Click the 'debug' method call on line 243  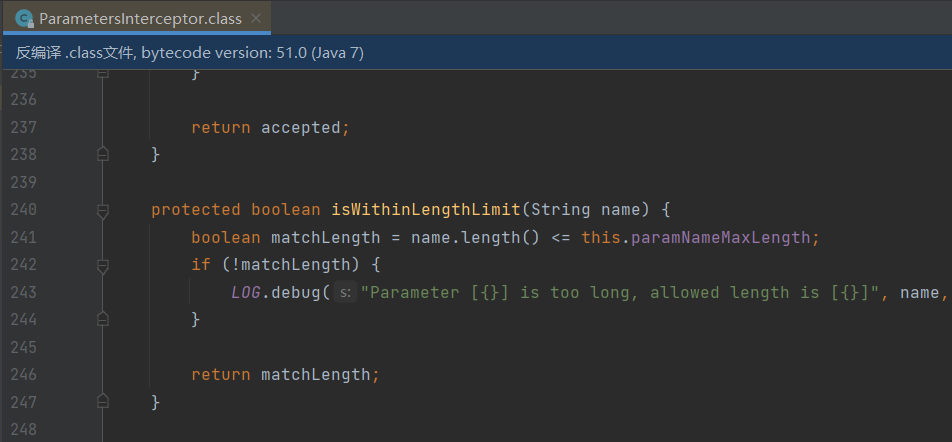(x=296, y=293)
